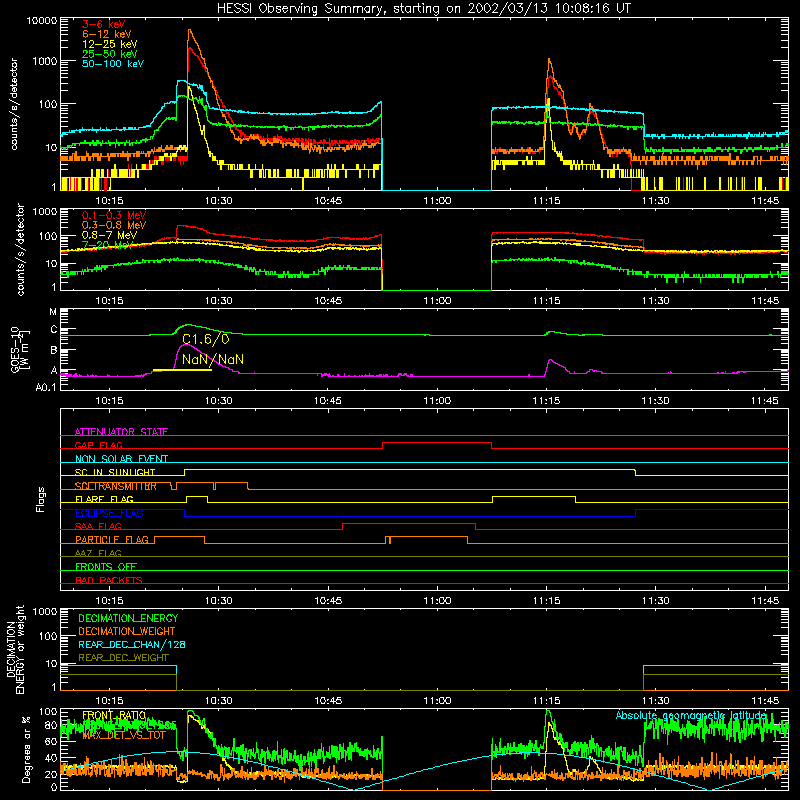Viewport: 800px width, 800px height.
Task: Click the Absolute geomagnetic latitude label
Action: coord(691,715)
